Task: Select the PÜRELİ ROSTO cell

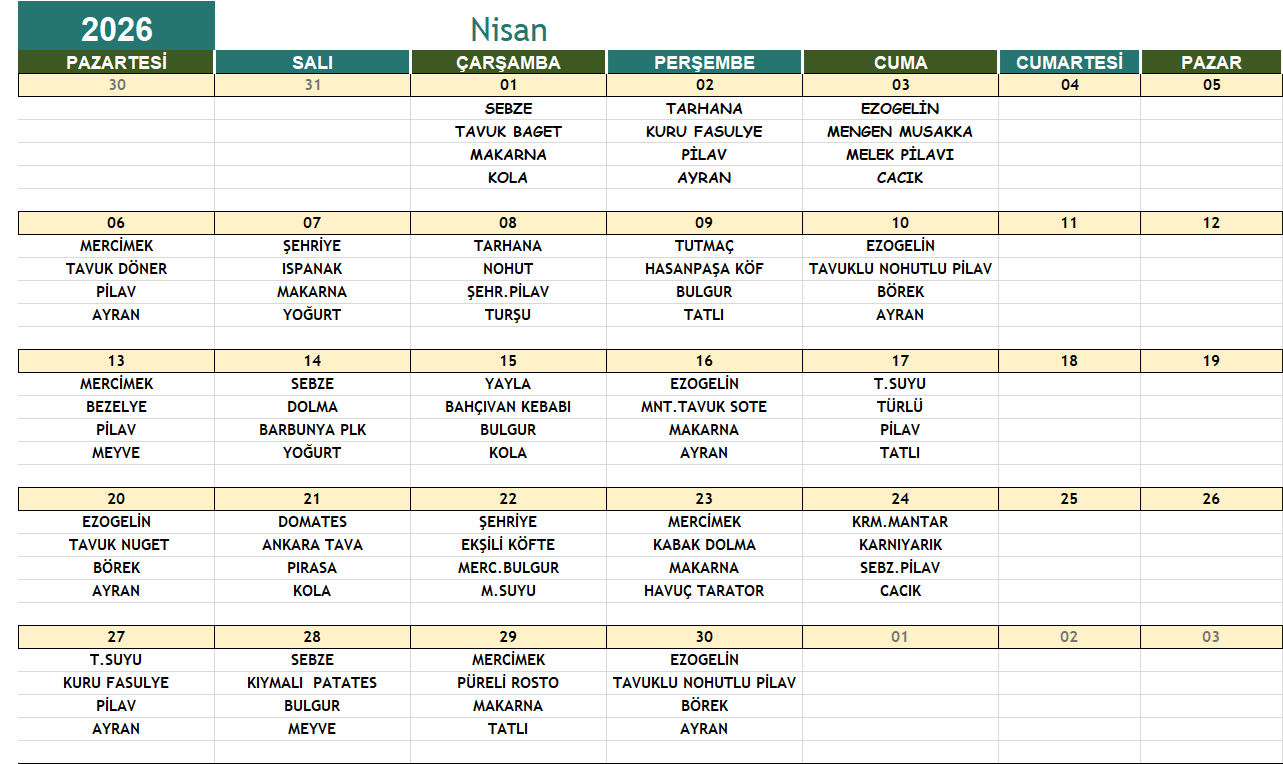Action: 508,682
